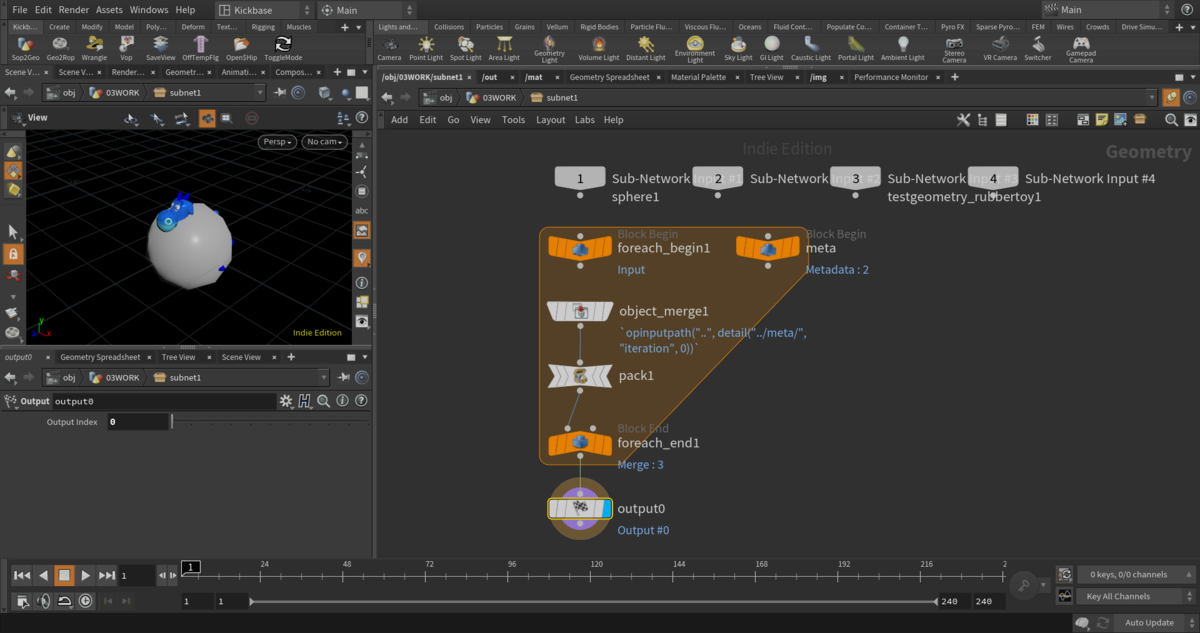Viewport: 1200px width, 633px height.
Task: Expand the network editor path history dropdown
Action: tap(1152, 98)
